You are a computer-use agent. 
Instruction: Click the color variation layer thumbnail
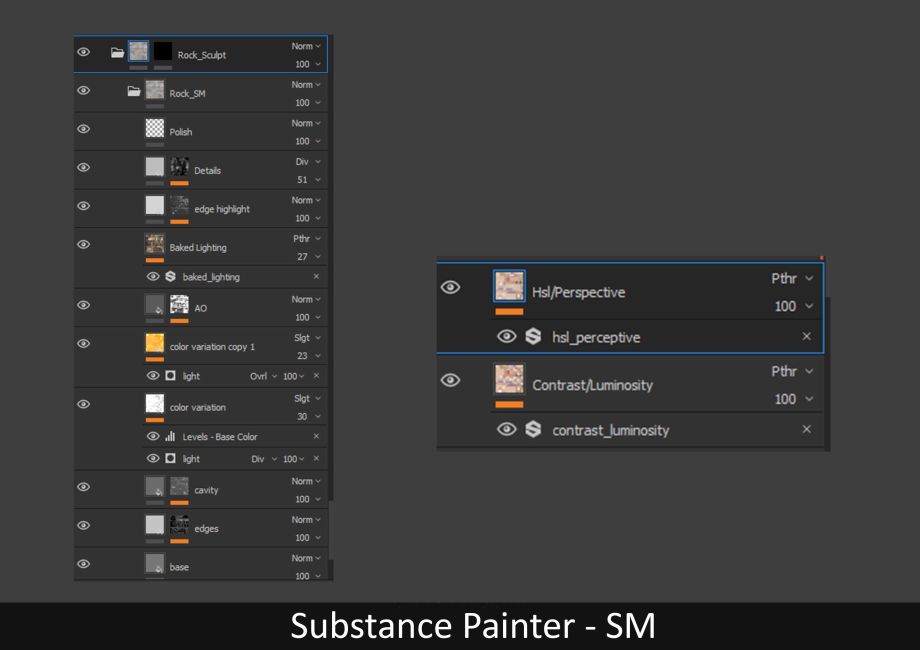(155, 403)
